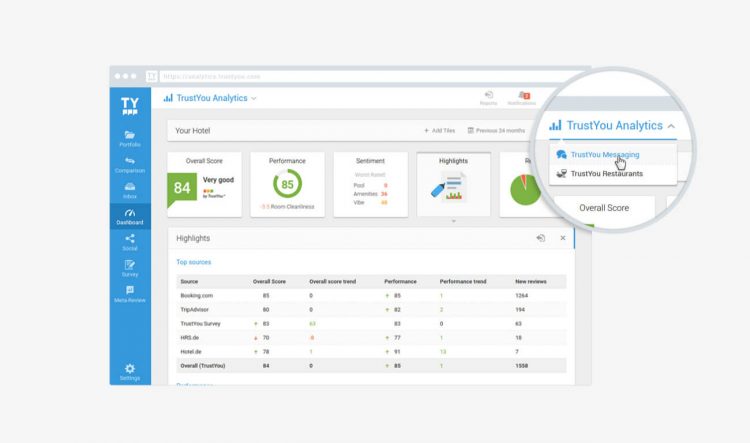Click the Very good rating label

(218, 180)
